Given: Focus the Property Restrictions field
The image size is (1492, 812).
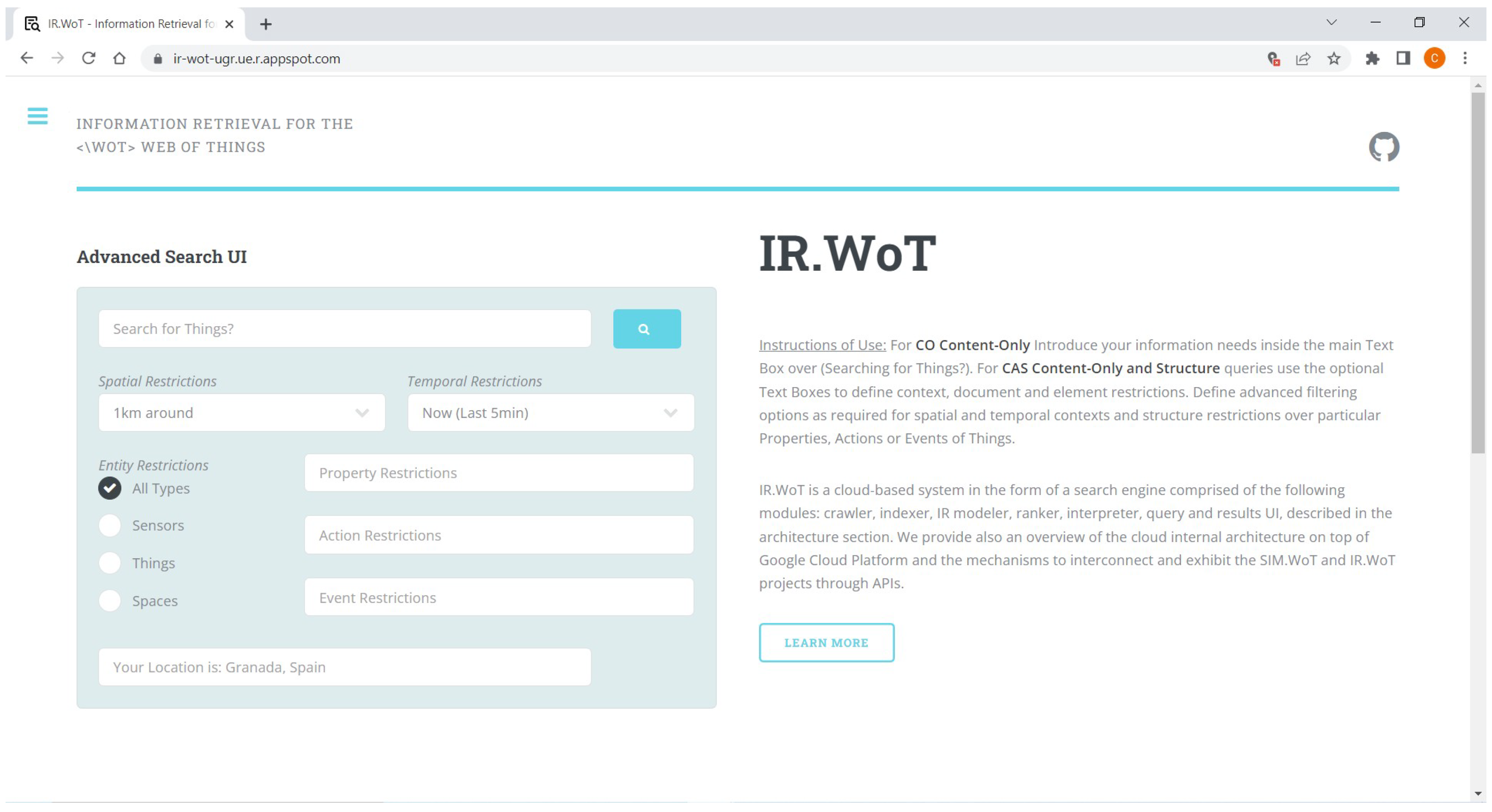Looking at the screenshot, I should click(499, 473).
